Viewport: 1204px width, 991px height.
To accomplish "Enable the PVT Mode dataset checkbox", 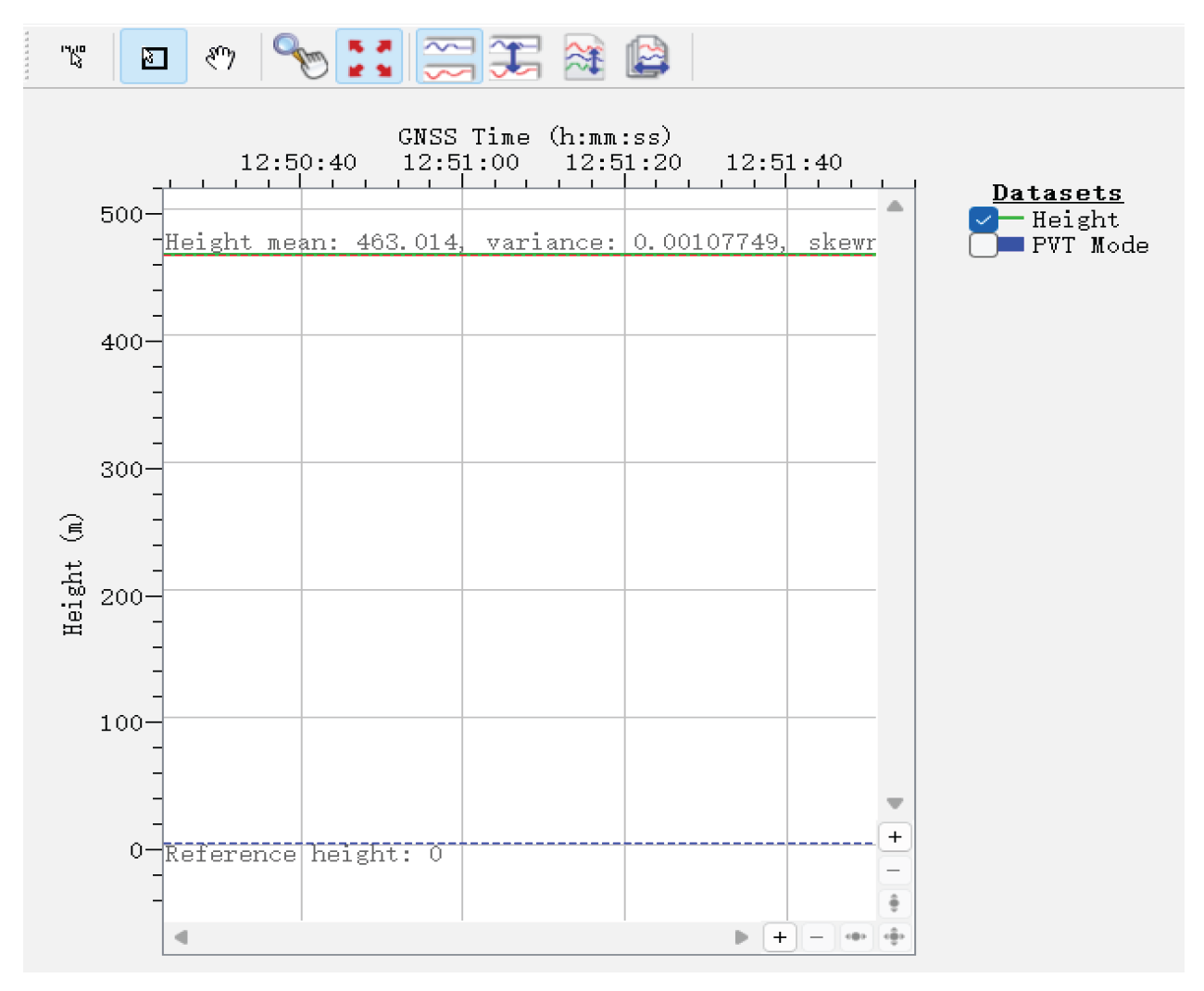I will tap(983, 245).
